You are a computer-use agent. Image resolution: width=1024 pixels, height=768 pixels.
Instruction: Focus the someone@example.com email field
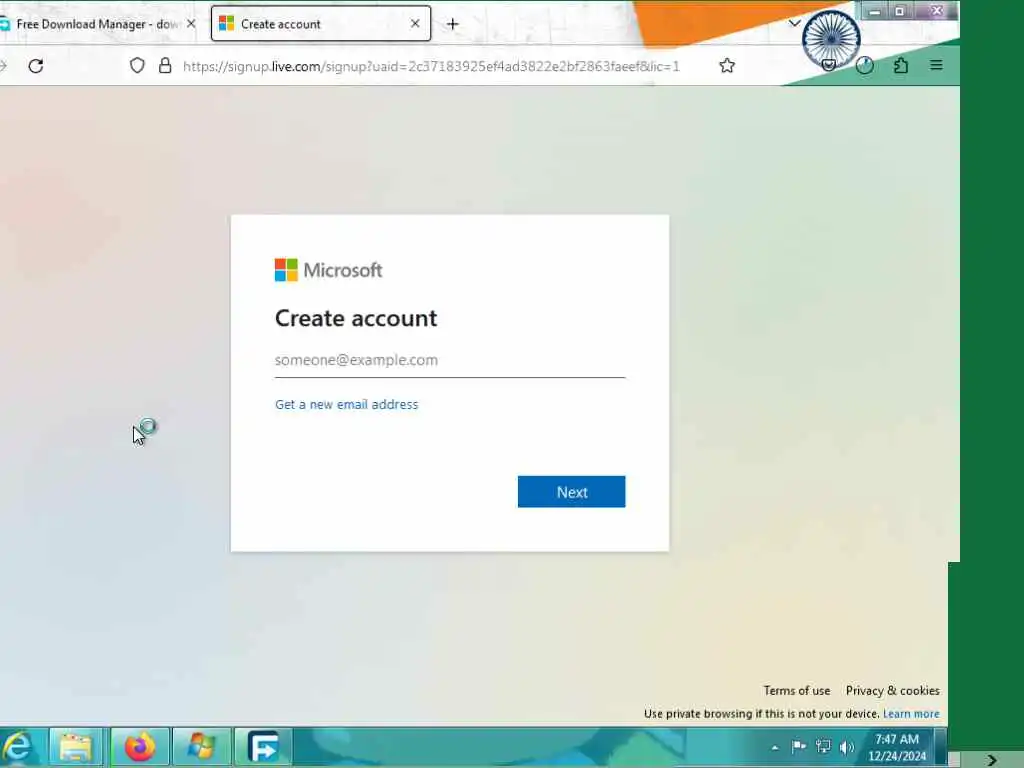449,360
